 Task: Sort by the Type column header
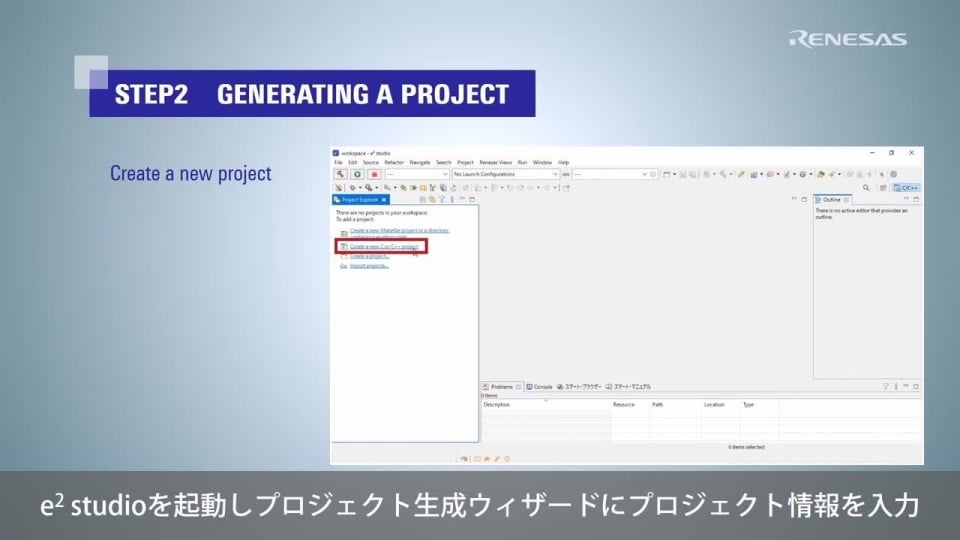[759, 405]
